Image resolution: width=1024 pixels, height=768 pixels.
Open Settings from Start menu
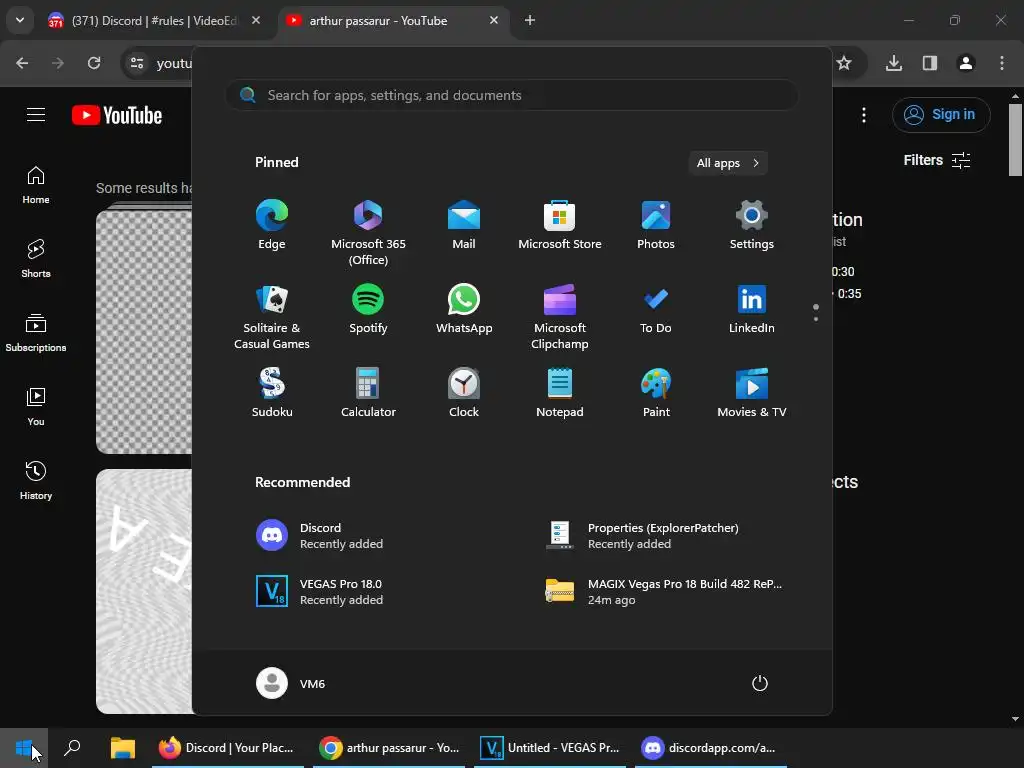tap(752, 225)
